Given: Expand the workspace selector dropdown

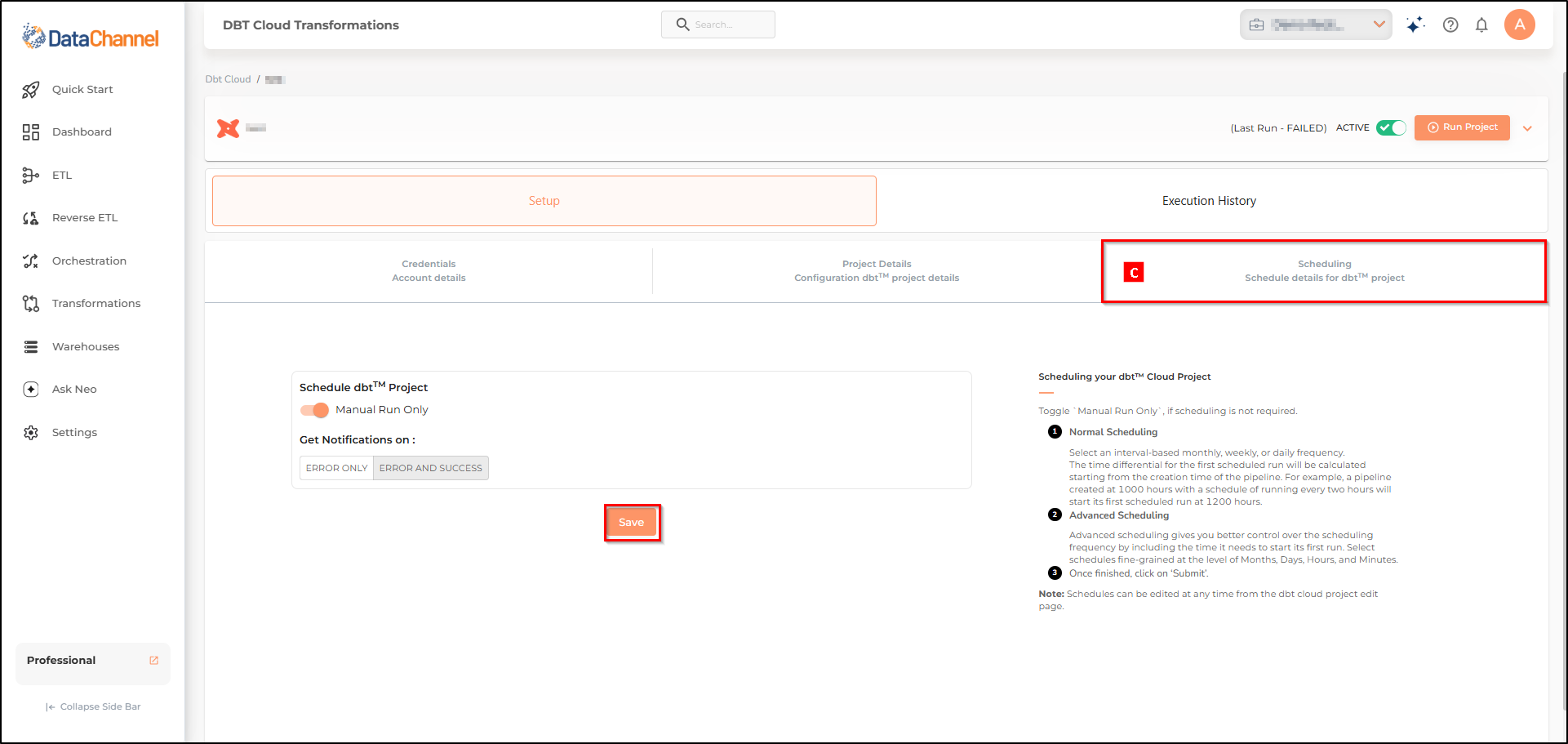Looking at the screenshot, I should click(x=1379, y=25).
